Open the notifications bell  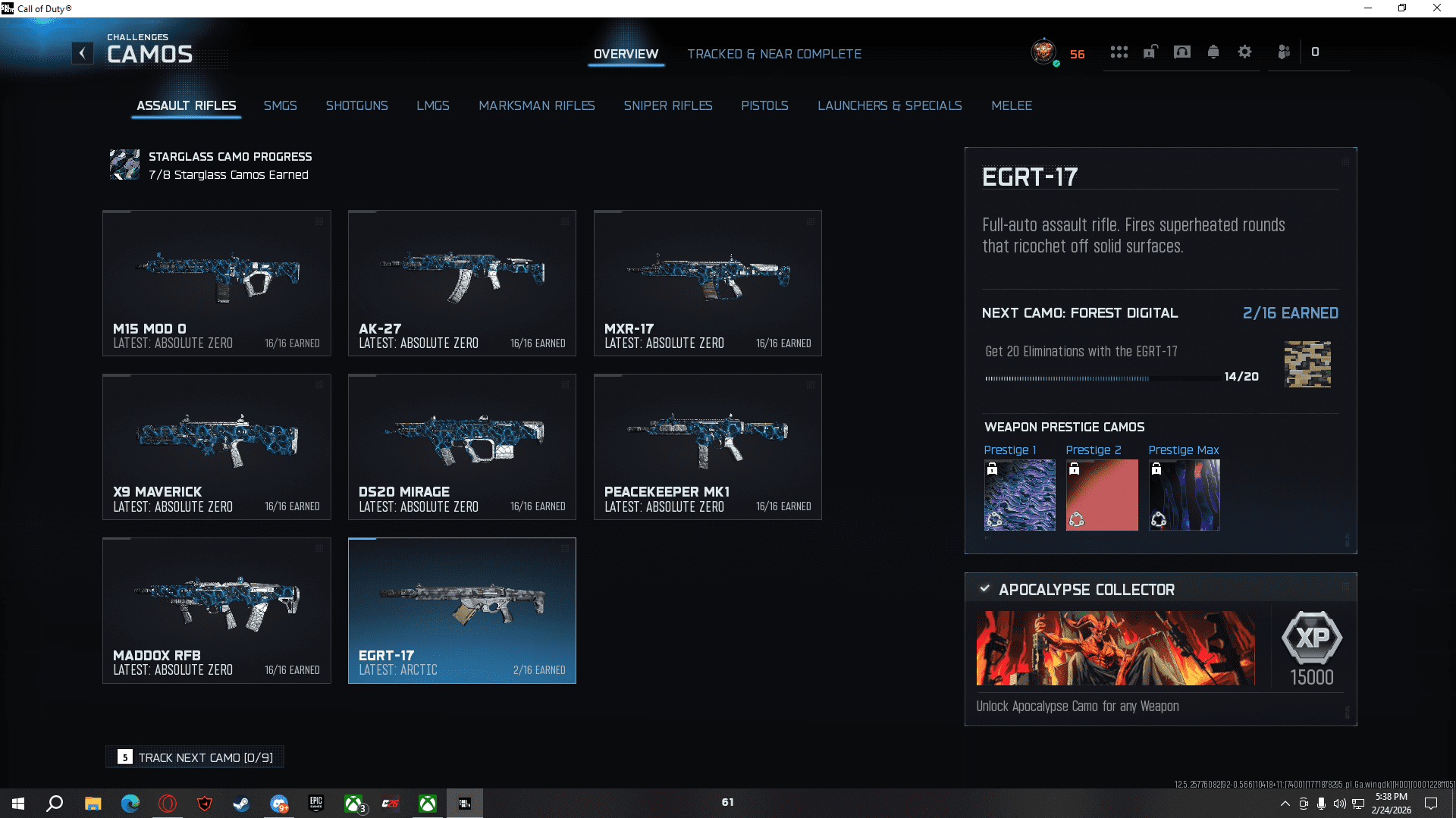[1213, 52]
